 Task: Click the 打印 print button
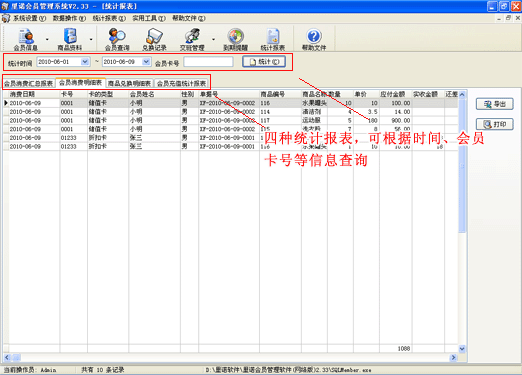click(x=495, y=124)
